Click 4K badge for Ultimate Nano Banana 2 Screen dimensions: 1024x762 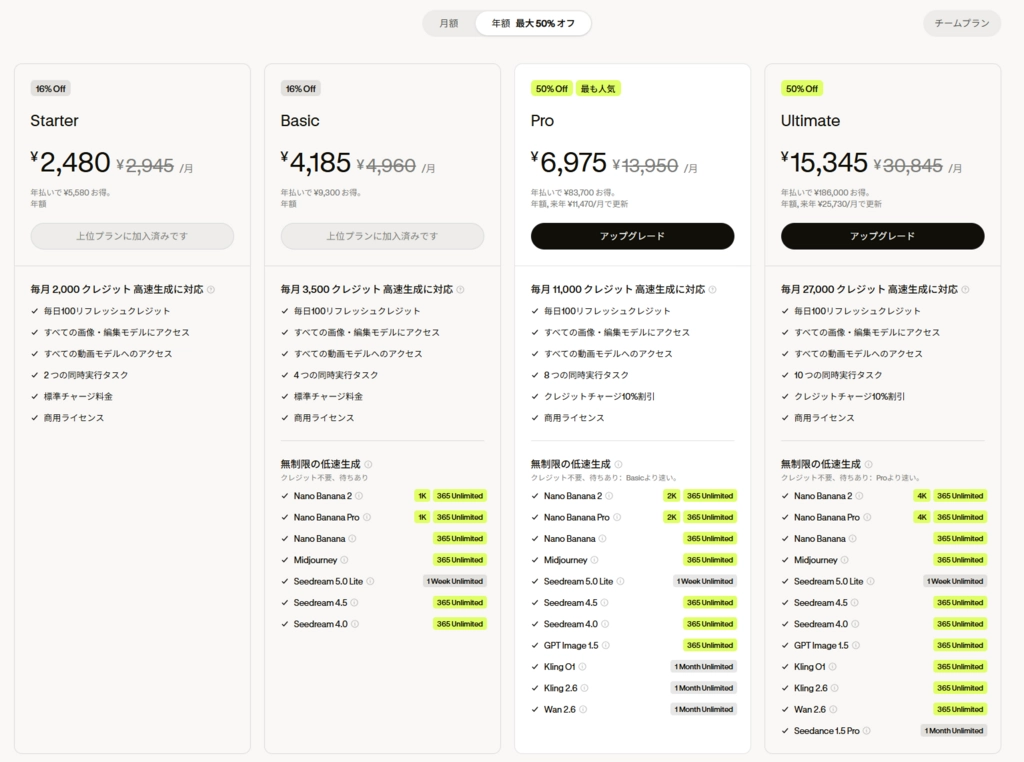click(921, 496)
